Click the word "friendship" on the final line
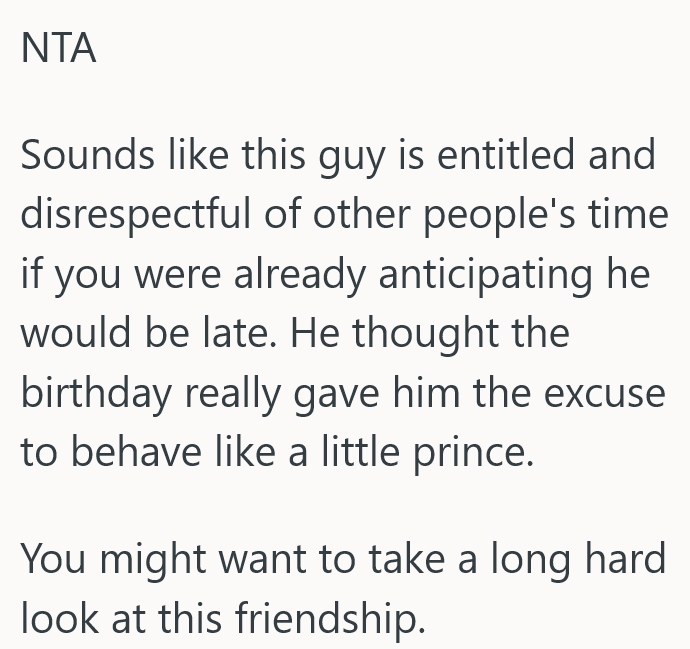 (318, 617)
